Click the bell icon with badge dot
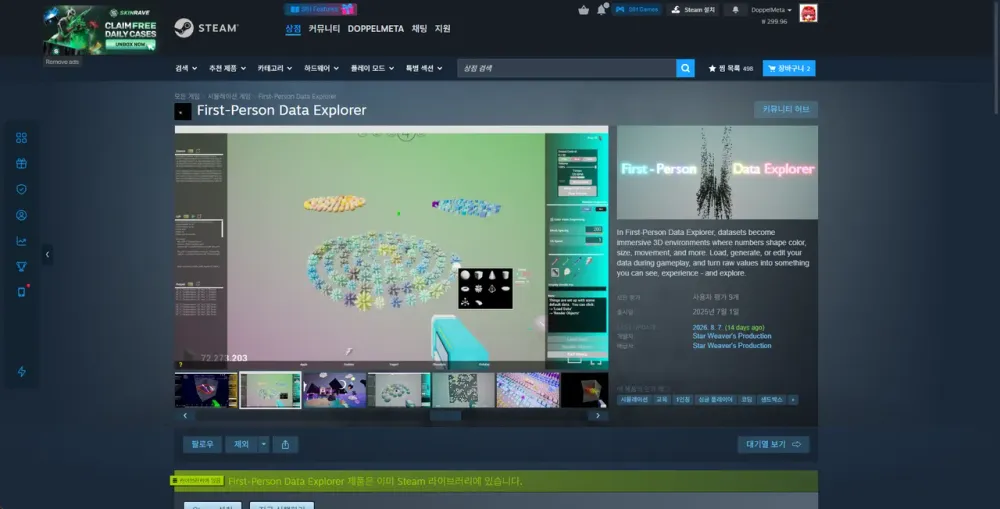1000x509 pixels. [x=601, y=10]
